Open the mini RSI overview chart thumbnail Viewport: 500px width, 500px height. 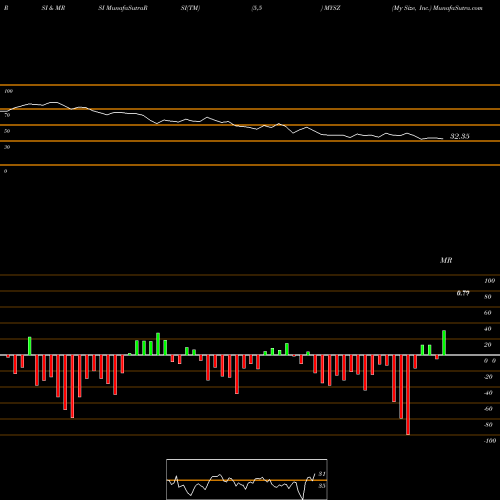[x=247, y=479]
